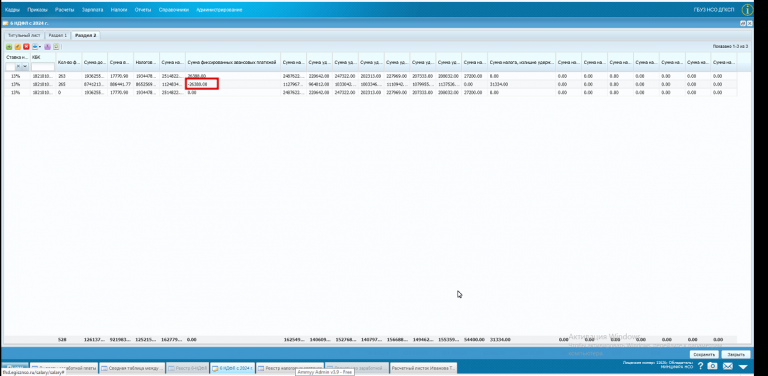Open the Зарплата menu
The width and height of the screenshot is (768, 376).
click(92, 10)
